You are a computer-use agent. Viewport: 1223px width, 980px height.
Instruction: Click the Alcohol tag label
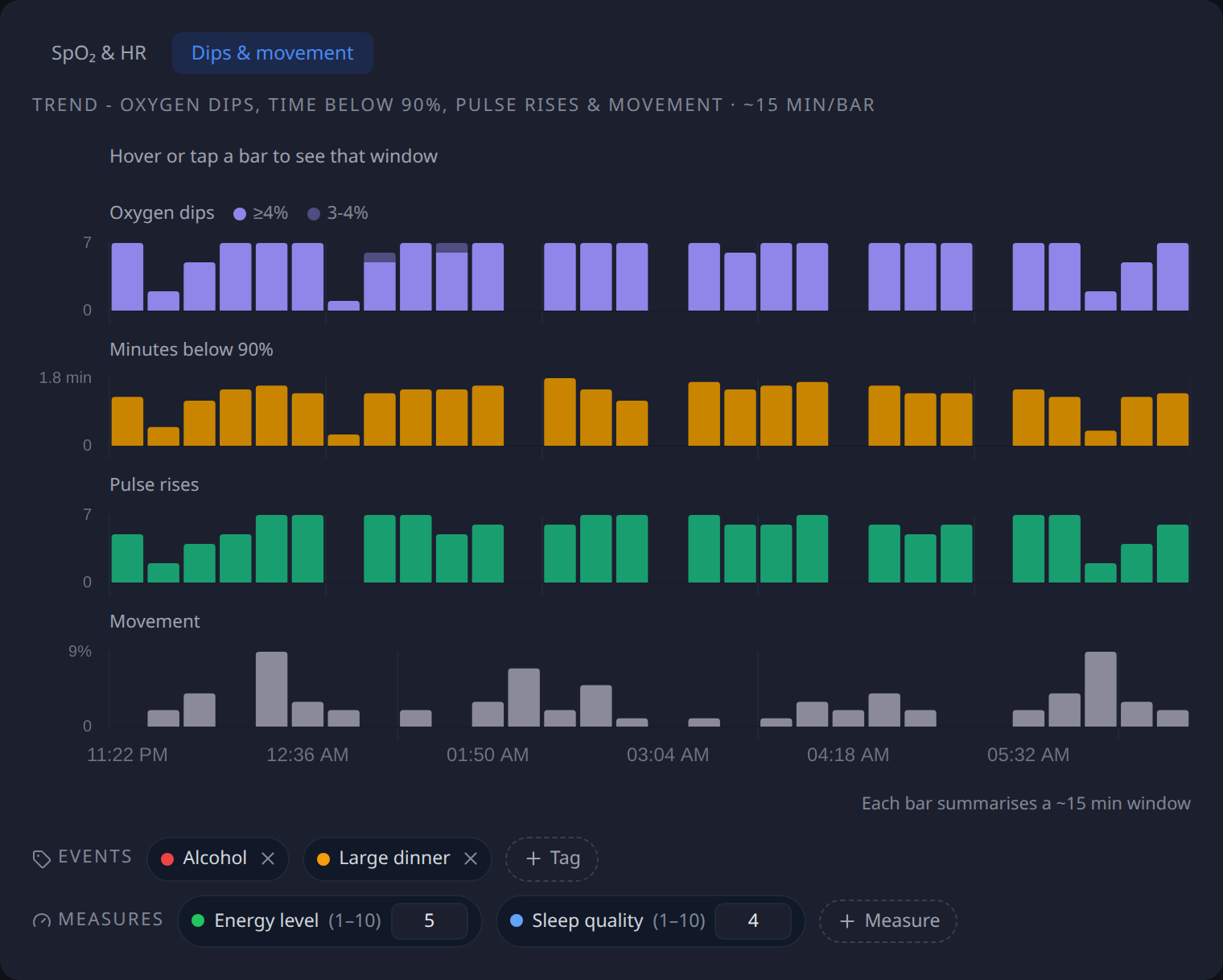point(215,859)
